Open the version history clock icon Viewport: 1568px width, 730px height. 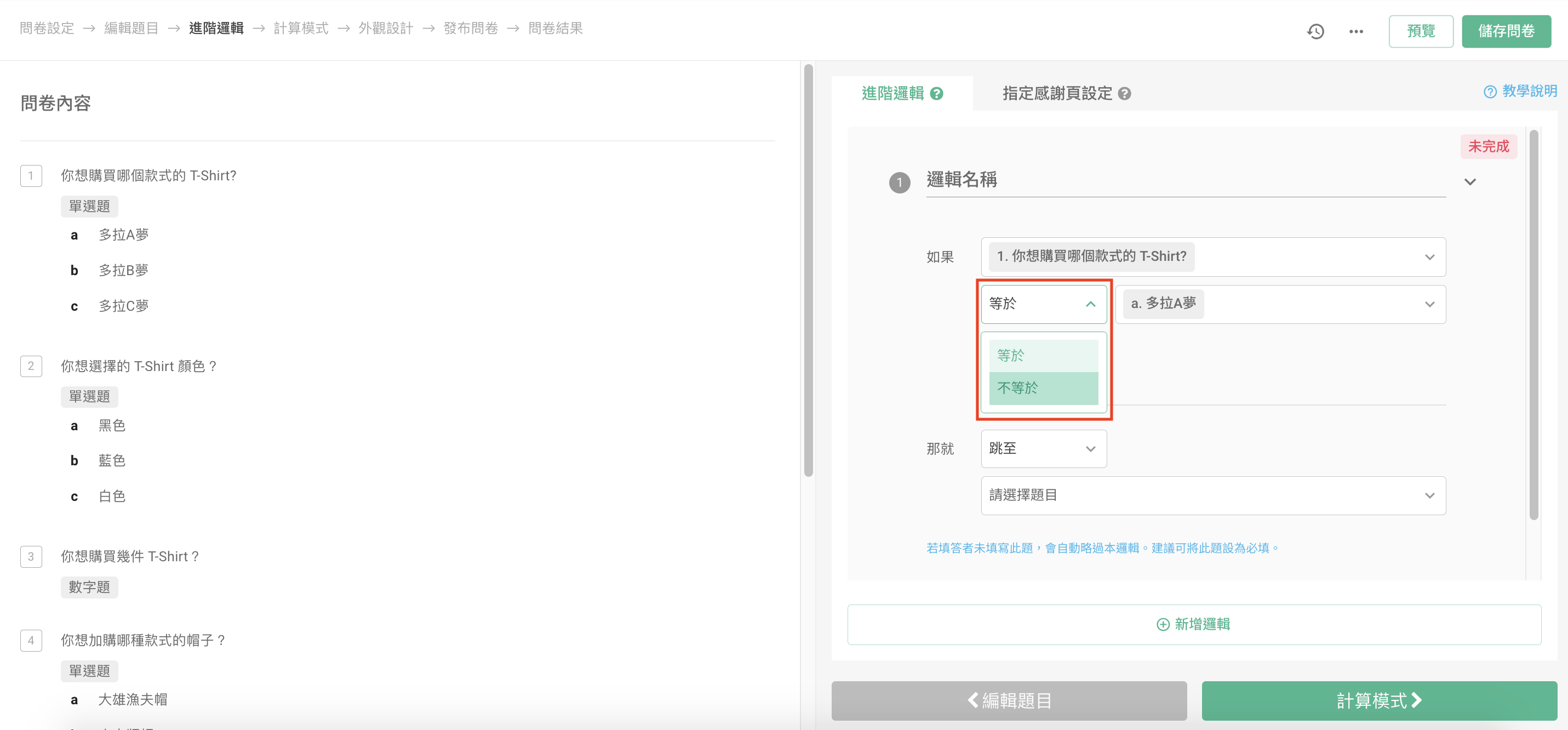1315,31
